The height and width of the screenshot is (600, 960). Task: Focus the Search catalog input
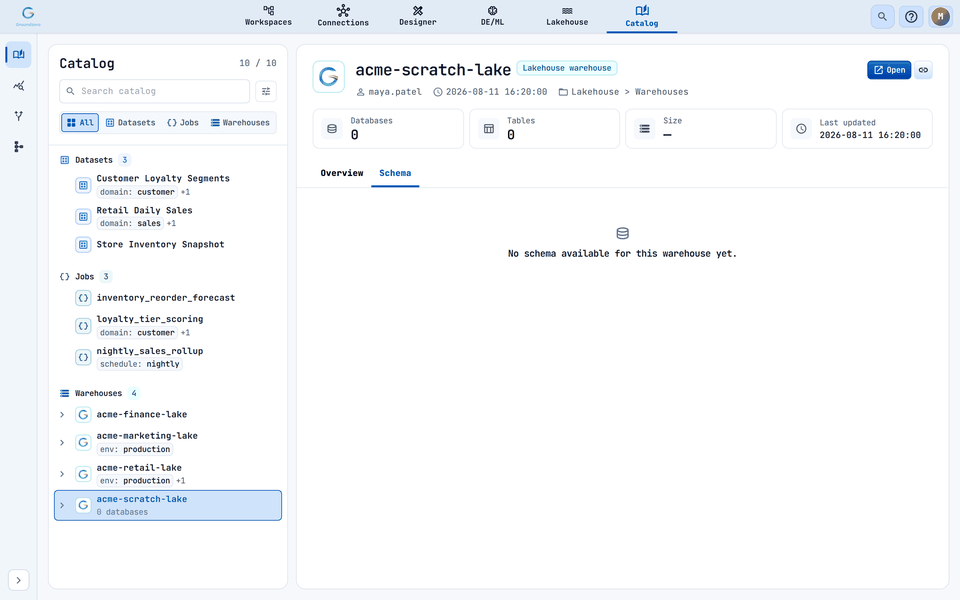[x=154, y=91]
